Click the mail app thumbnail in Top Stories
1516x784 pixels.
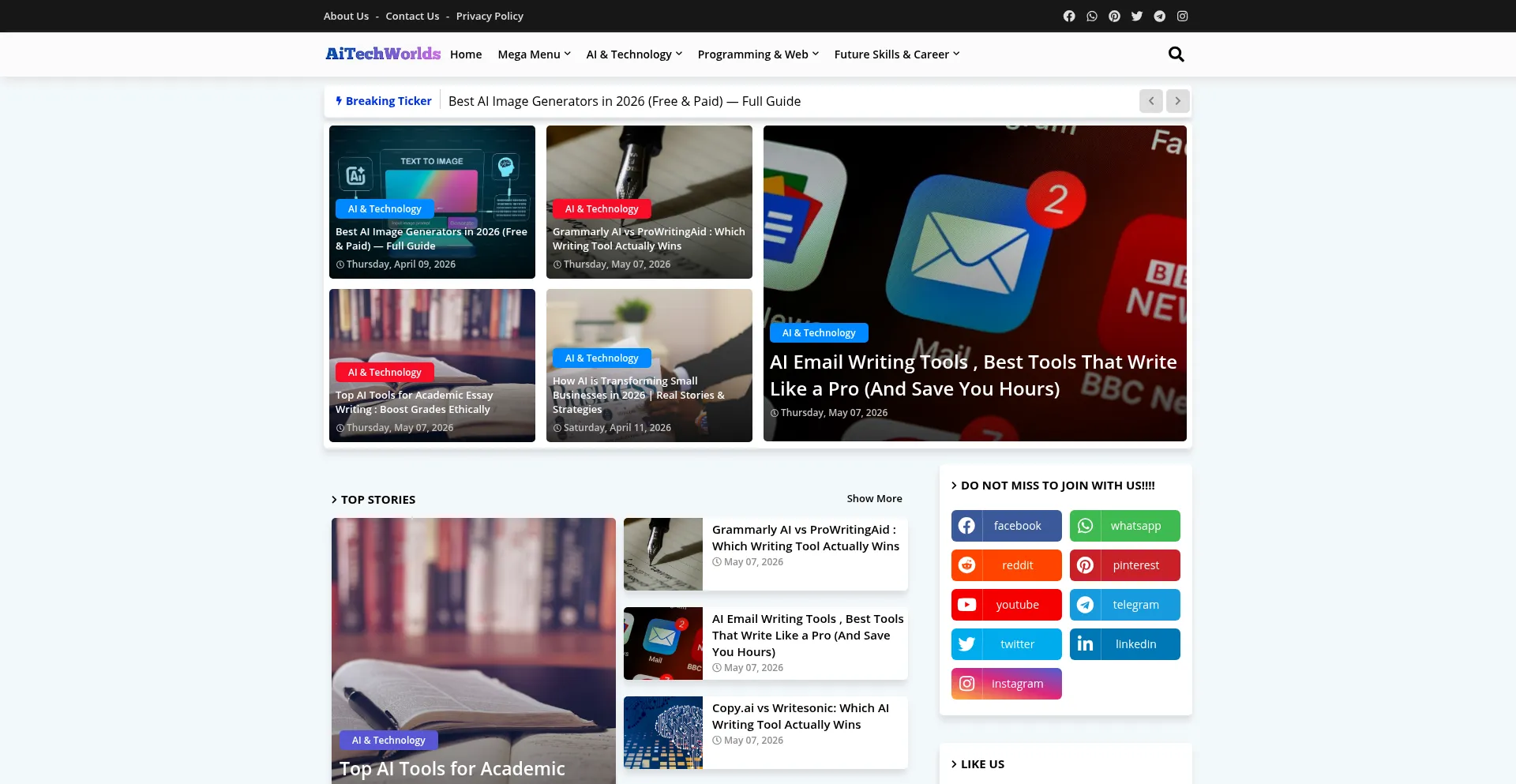(663, 643)
